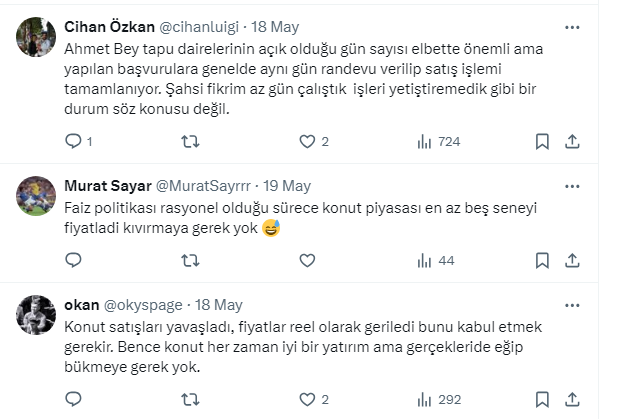618x419 pixels.
Task: Open more options on Murat Sayar's tweet
Action: pyautogui.click(x=571, y=186)
